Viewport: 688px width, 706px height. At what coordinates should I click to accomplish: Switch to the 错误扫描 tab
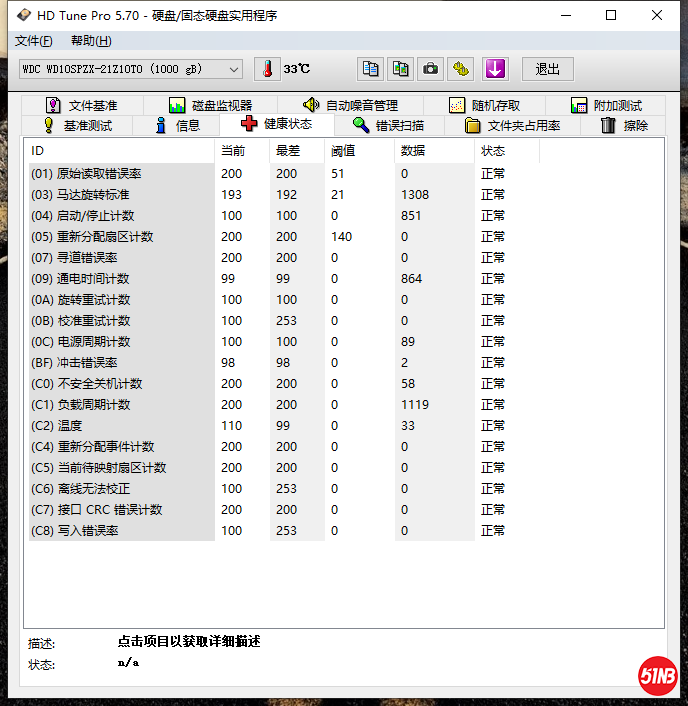[x=388, y=125]
